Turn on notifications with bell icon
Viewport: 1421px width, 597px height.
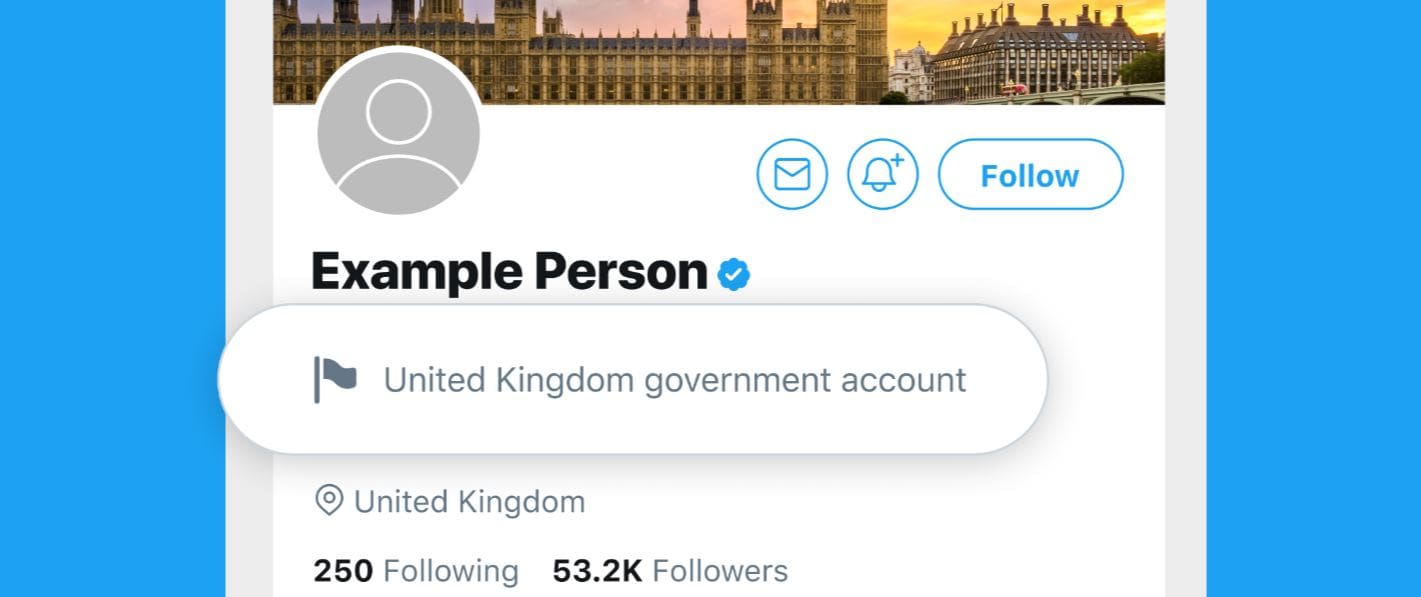pyautogui.click(x=882, y=175)
